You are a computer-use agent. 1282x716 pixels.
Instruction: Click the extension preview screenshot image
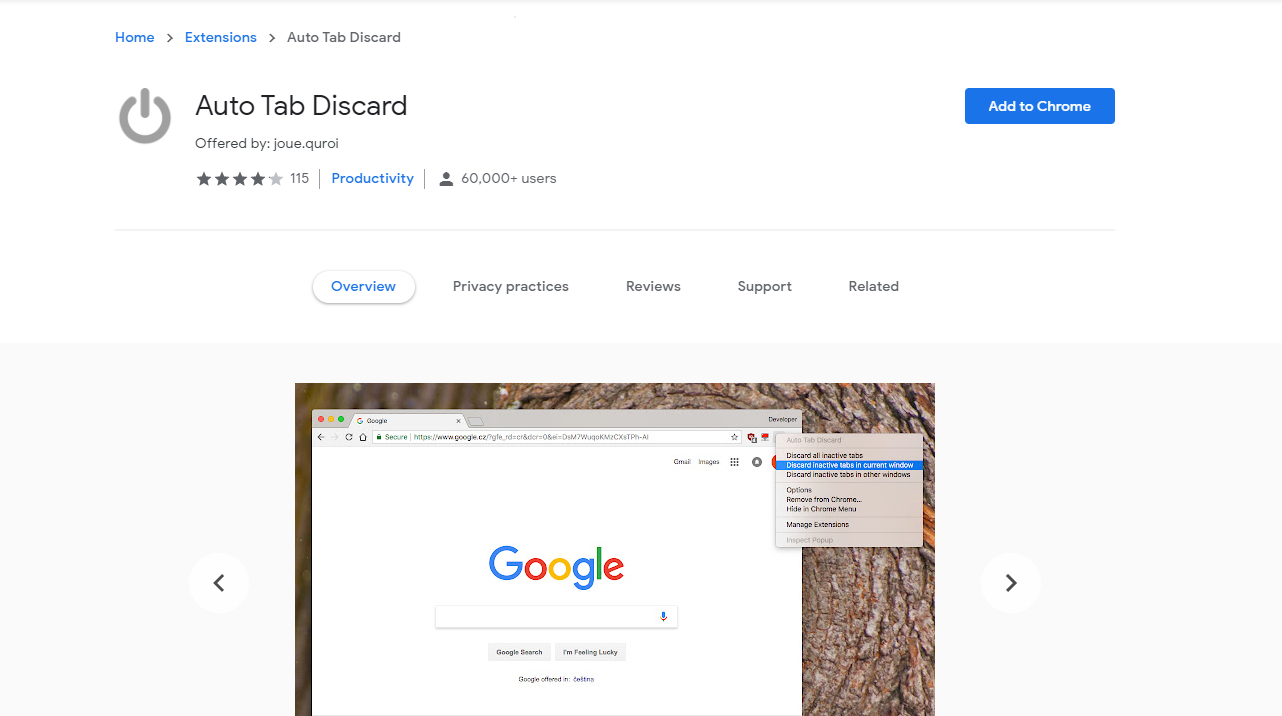pos(615,549)
